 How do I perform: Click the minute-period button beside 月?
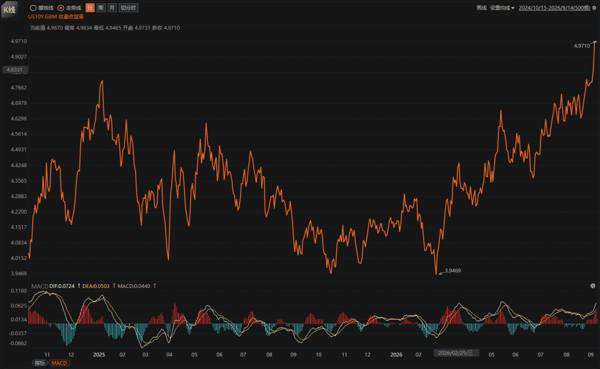point(128,8)
